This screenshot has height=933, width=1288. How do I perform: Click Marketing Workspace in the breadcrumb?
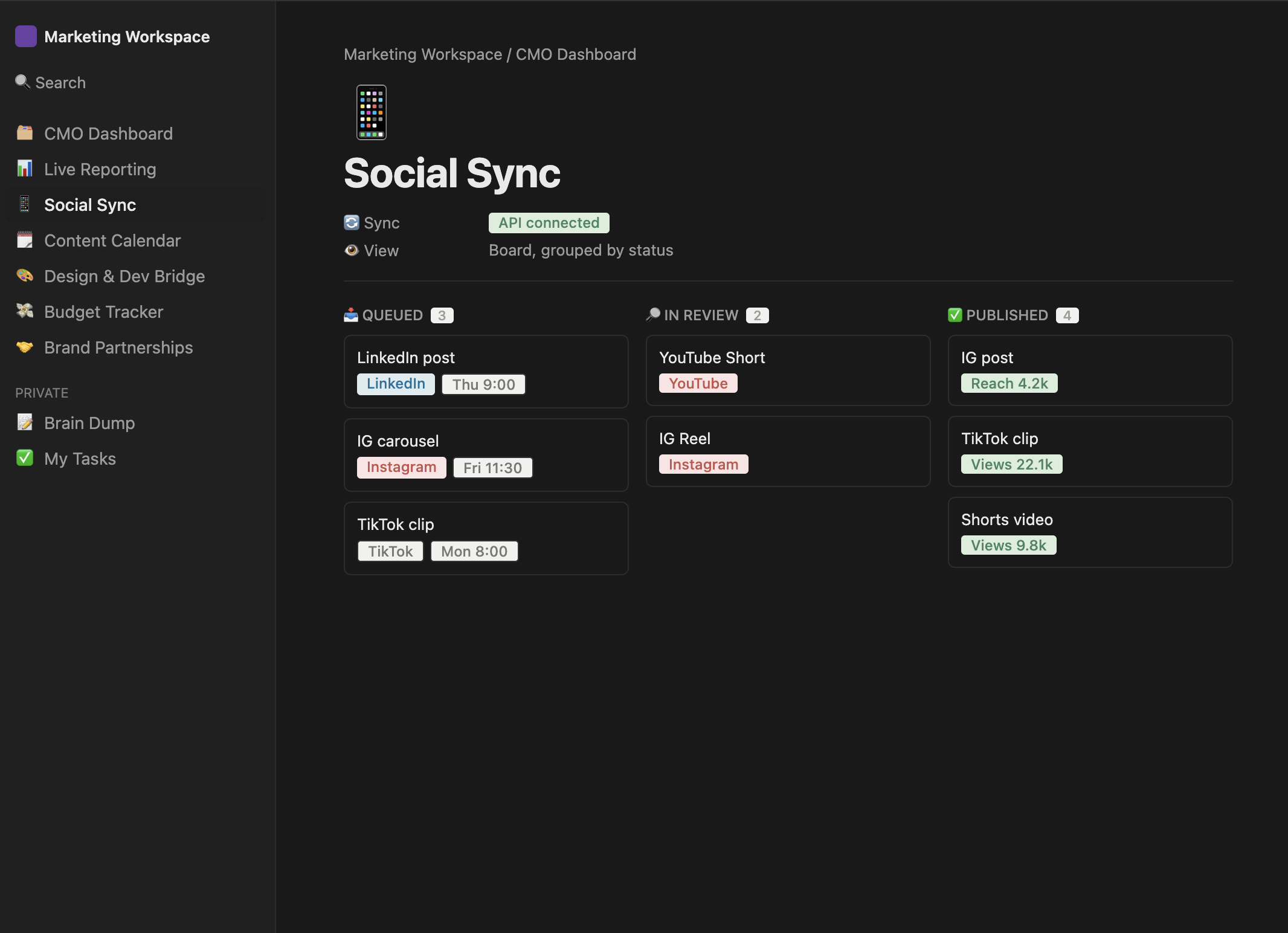423,54
